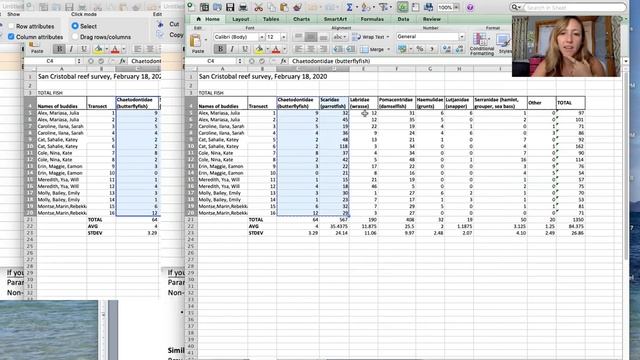The height and width of the screenshot is (360, 640).
Task: Expand the Merge options dropdown arrow
Action: 388,49
